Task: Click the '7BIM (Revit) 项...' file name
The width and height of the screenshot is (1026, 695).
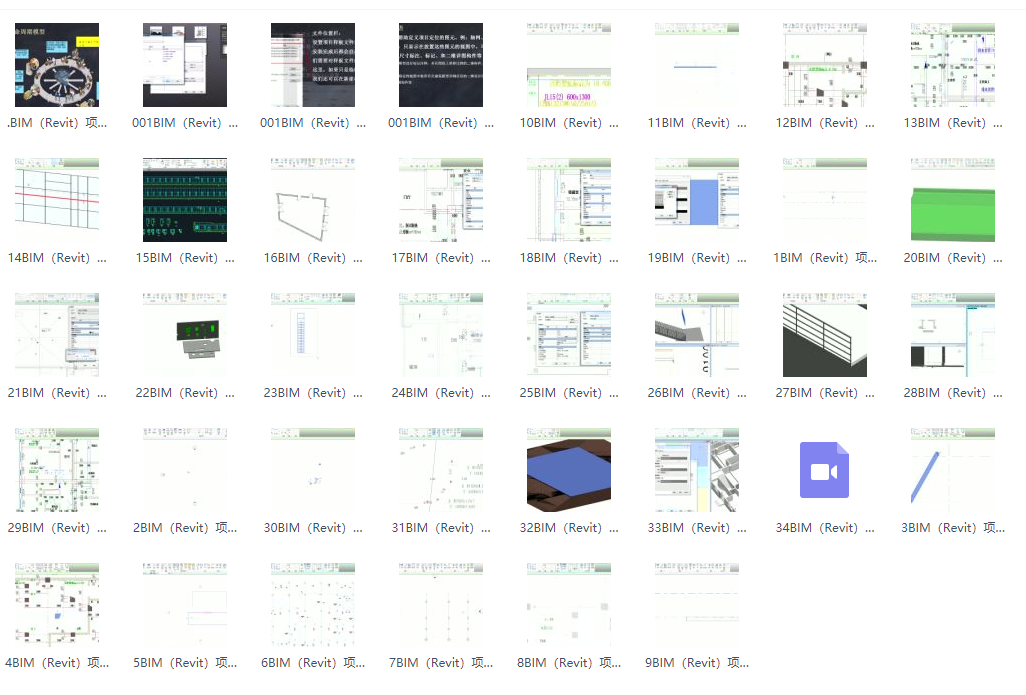Action: 441,663
